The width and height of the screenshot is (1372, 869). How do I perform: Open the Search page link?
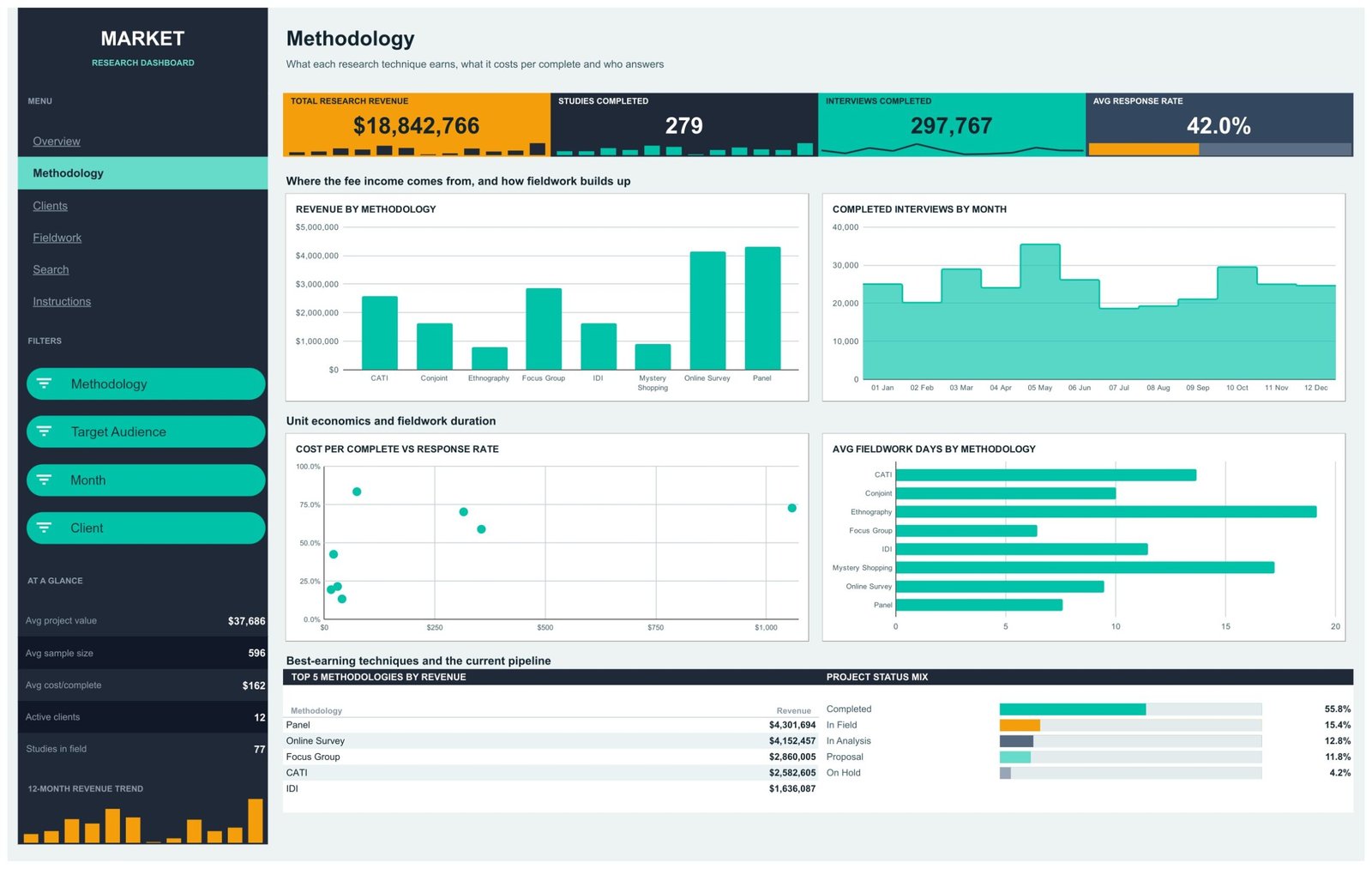tap(51, 269)
